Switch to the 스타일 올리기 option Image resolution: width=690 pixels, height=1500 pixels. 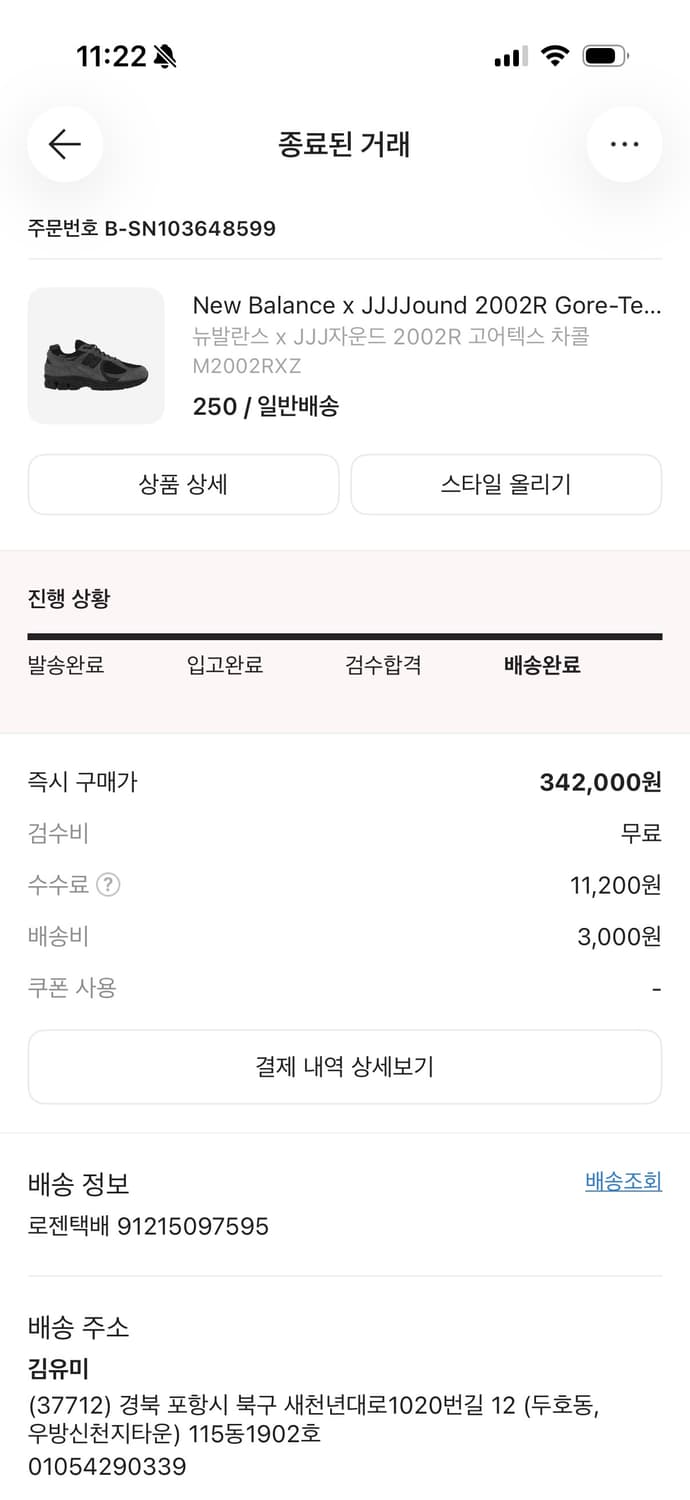tap(506, 484)
